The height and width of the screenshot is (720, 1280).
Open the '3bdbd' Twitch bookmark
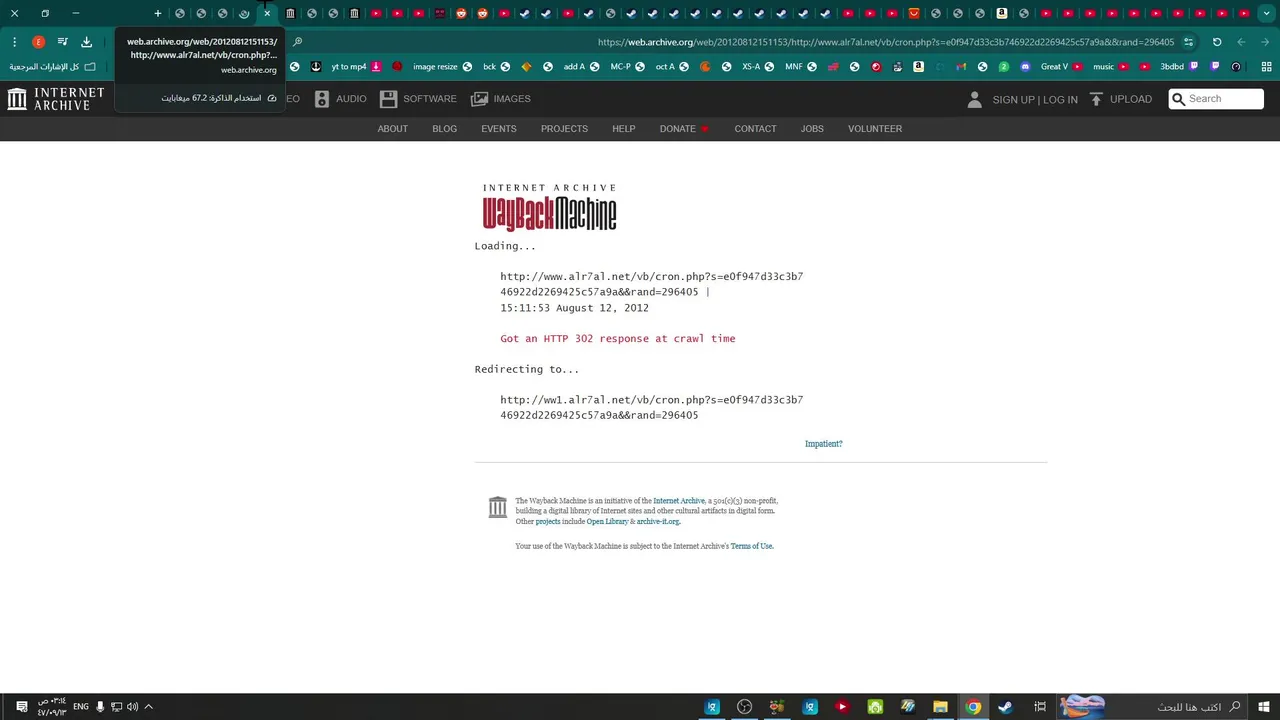tap(1179, 67)
